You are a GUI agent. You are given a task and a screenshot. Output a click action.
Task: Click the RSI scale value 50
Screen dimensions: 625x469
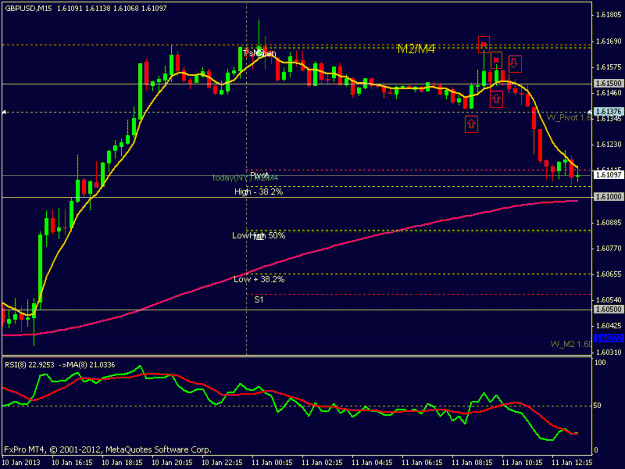[597, 406]
